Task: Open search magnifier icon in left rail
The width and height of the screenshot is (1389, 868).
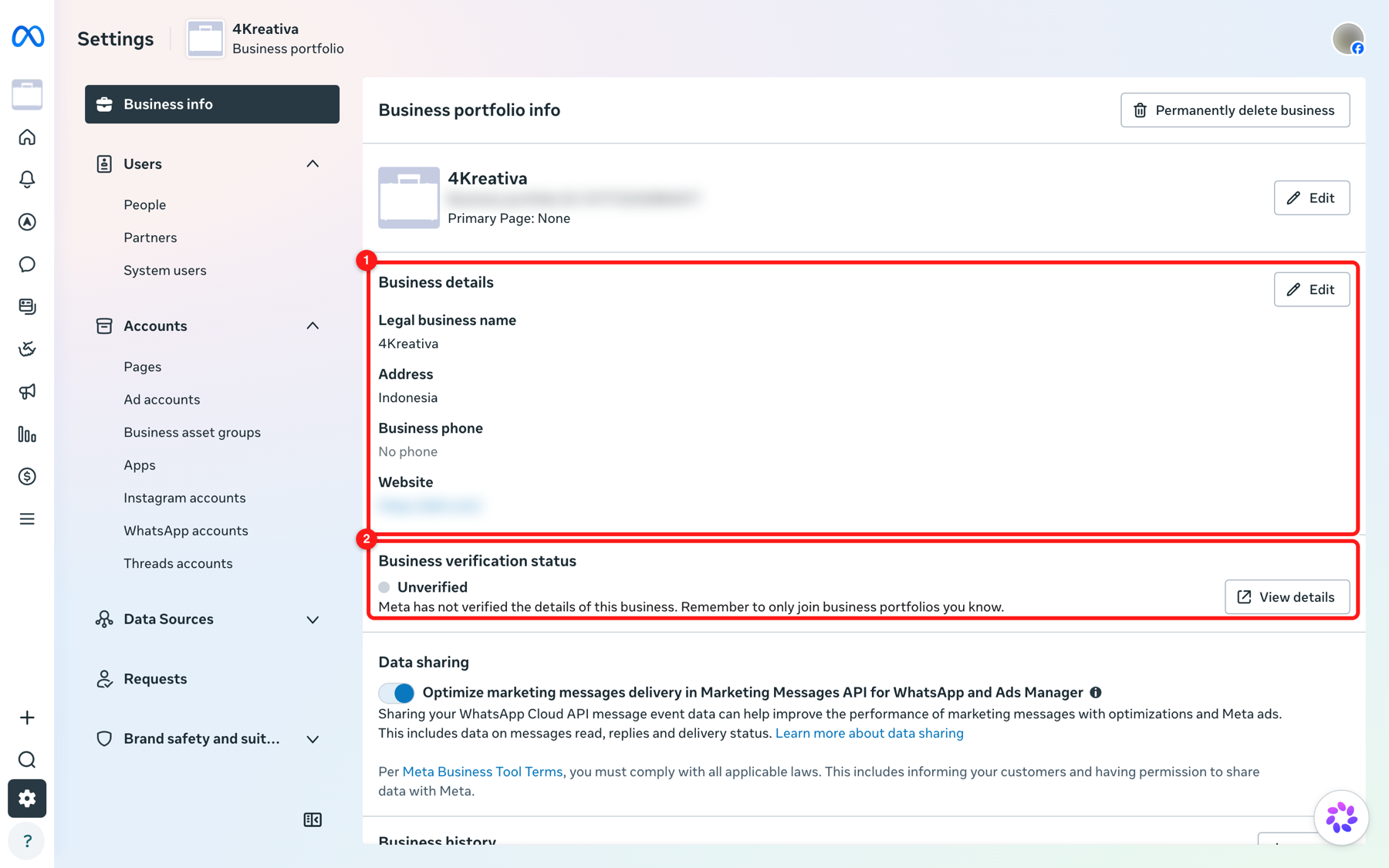Action: 27,760
